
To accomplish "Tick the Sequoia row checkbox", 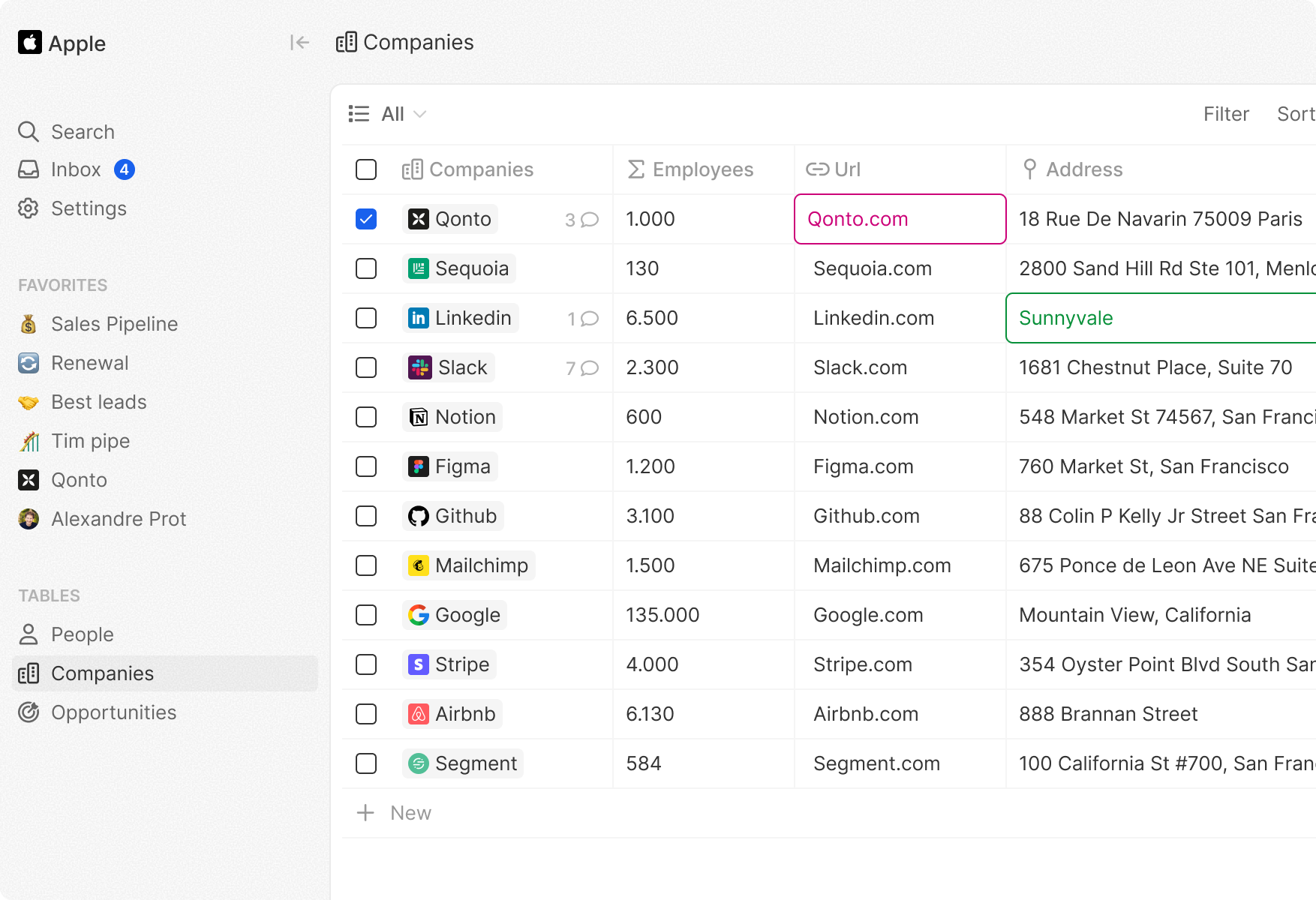I will point(366,268).
